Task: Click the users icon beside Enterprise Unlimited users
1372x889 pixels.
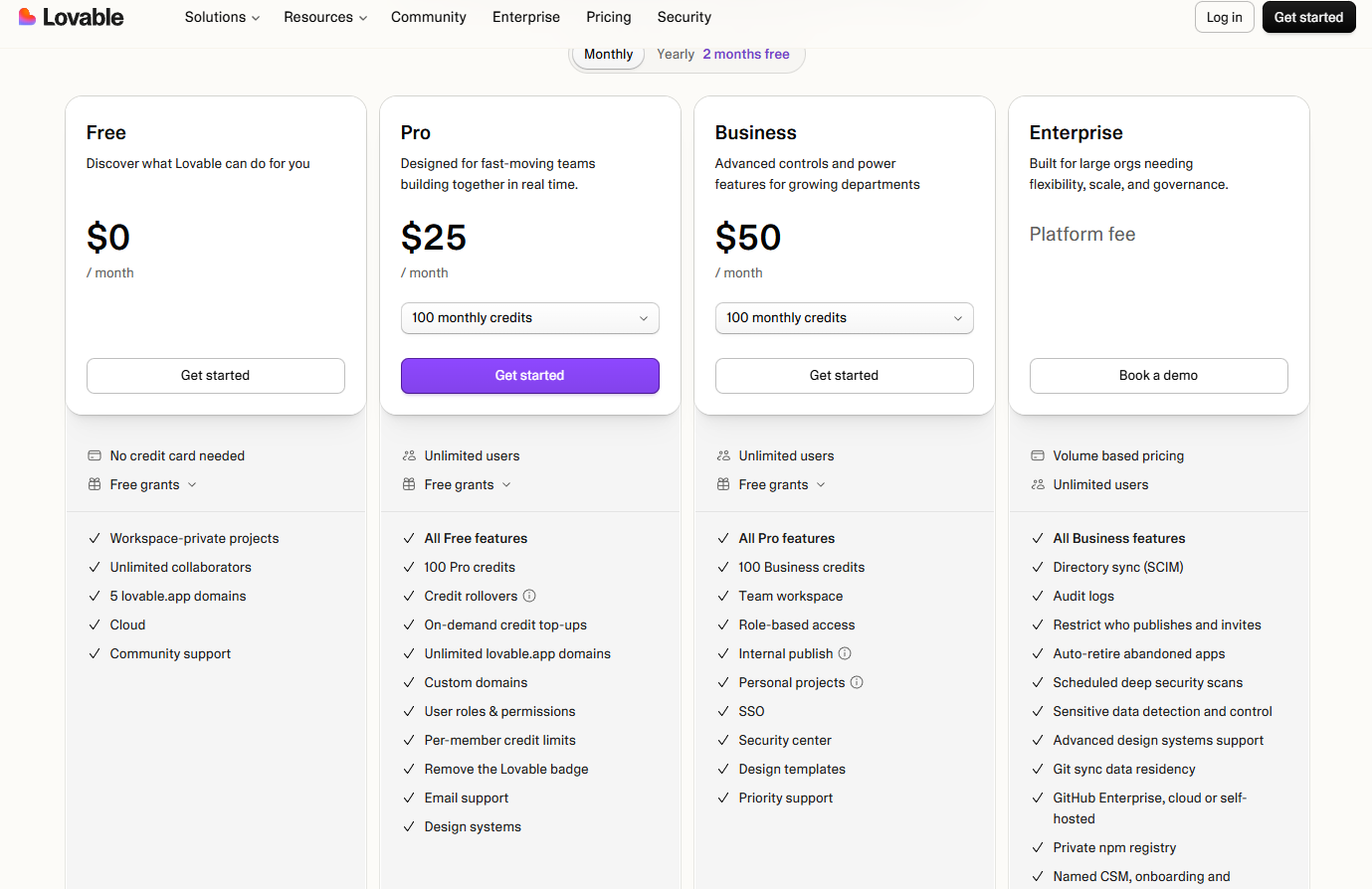Action: tap(1038, 484)
